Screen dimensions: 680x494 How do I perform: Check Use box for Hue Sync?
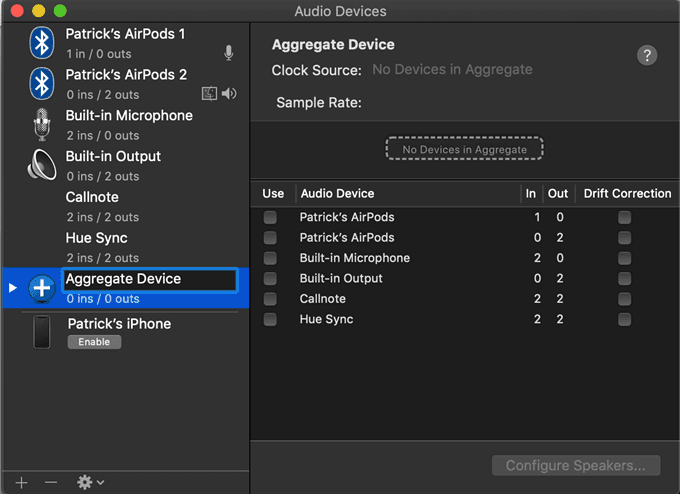pyautogui.click(x=270, y=319)
